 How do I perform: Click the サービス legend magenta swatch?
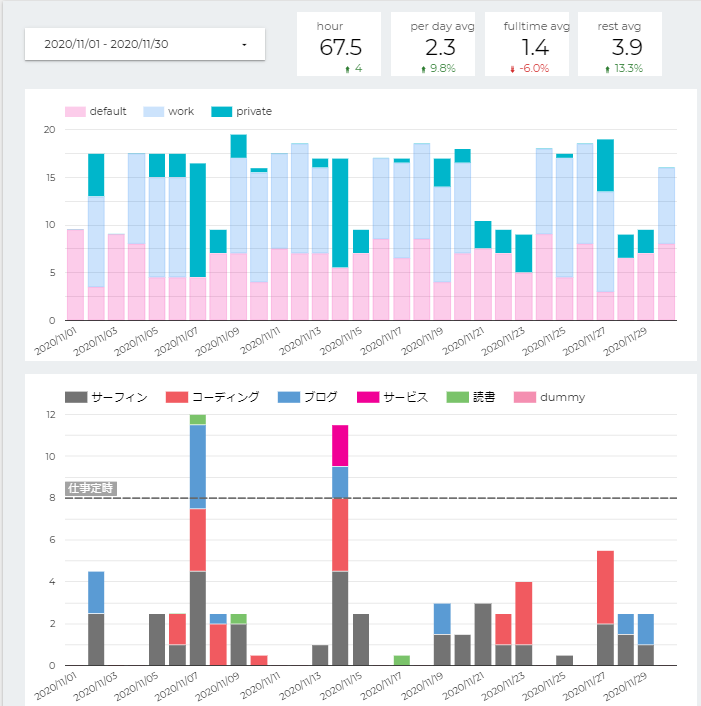pyautogui.click(x=368, y=397)
